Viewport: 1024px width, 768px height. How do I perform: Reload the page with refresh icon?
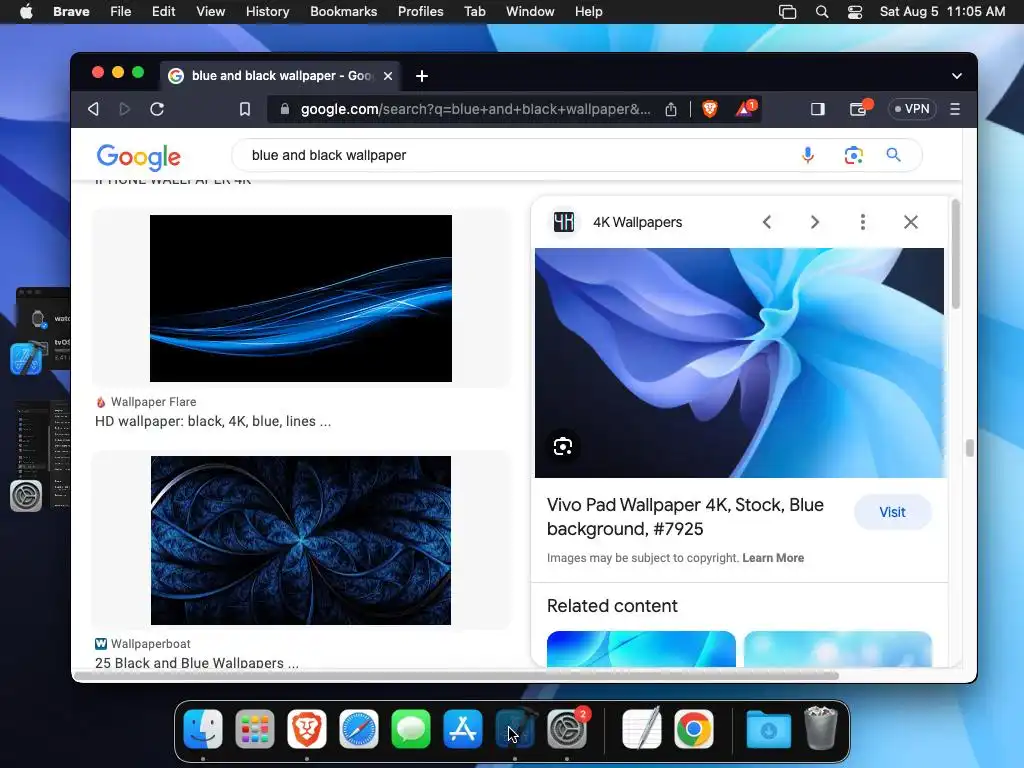point(157,109)
